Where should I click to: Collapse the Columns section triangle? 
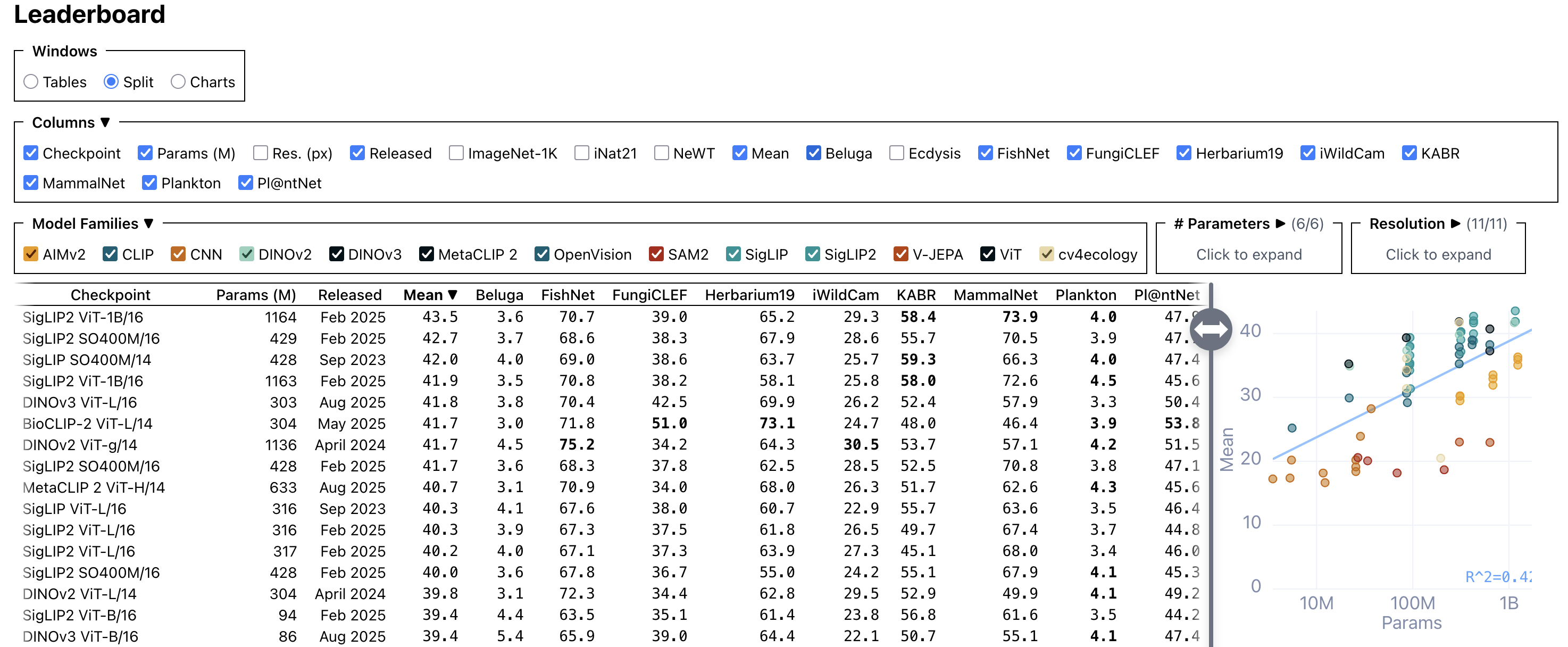[x=105, y=122]
